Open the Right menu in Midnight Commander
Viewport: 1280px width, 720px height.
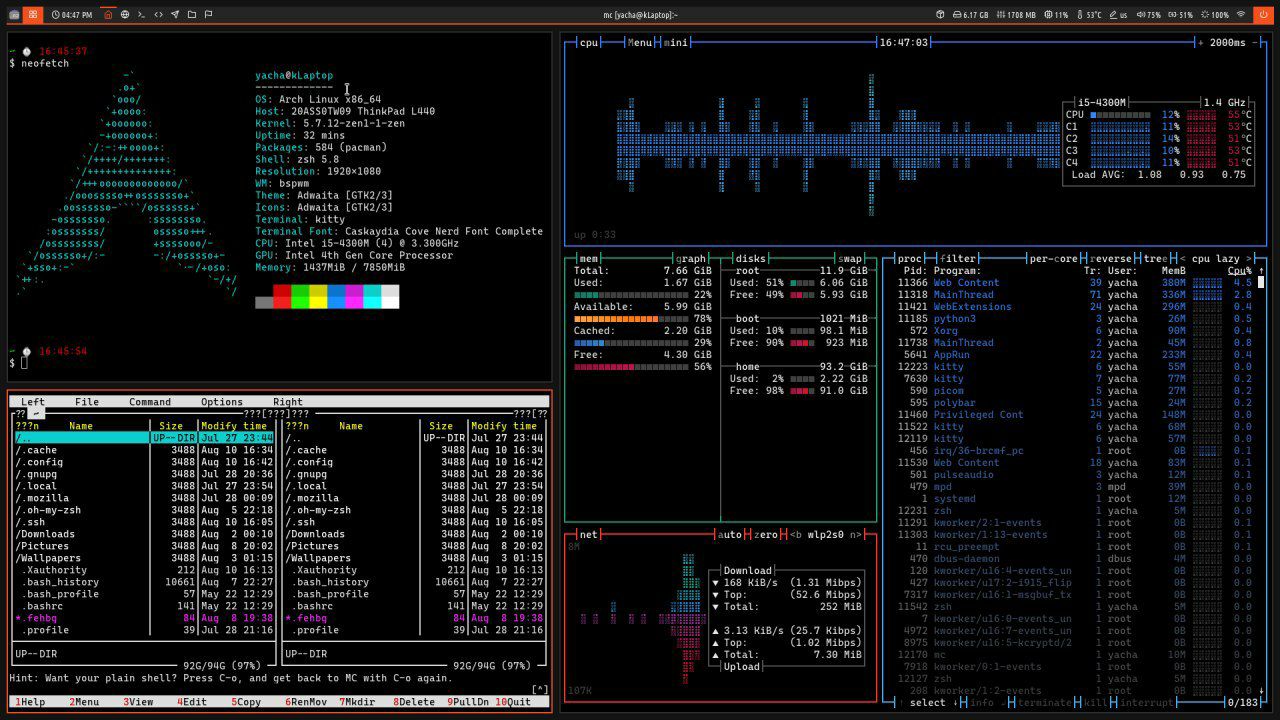288,402
